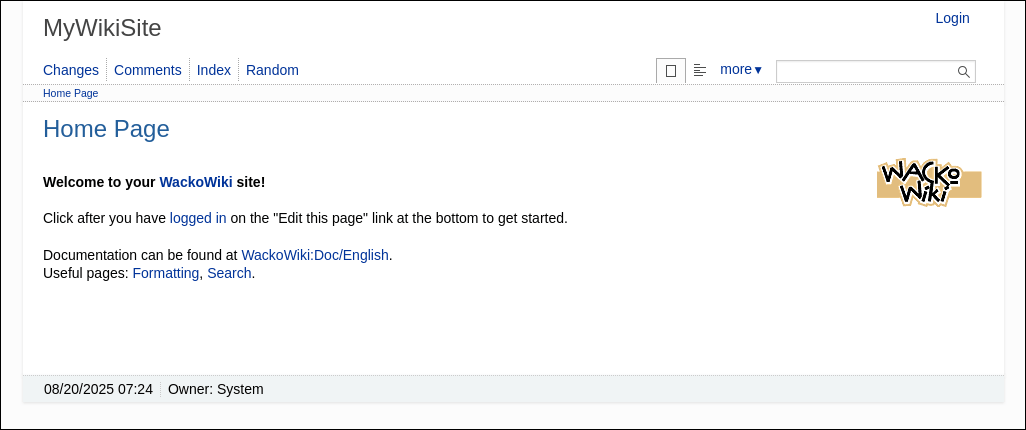The image size is (1026, 430).
Task: Click the source text lines icon
Action: [700, 70]
